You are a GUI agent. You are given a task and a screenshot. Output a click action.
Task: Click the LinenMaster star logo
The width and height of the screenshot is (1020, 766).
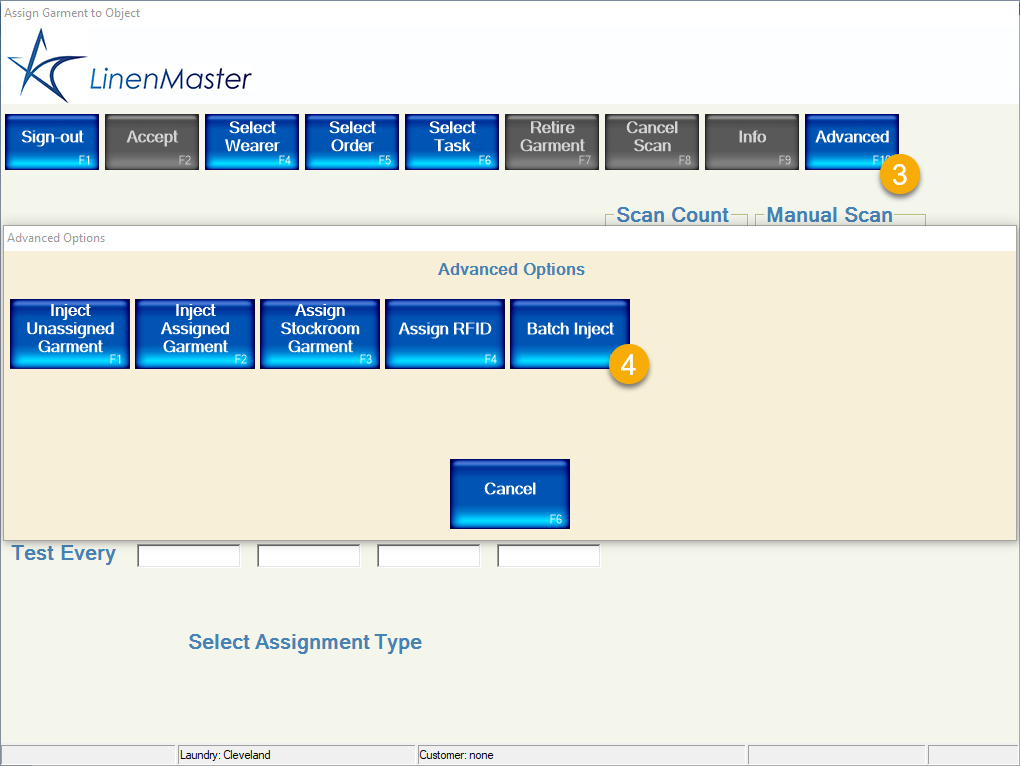tap(42, 67)
